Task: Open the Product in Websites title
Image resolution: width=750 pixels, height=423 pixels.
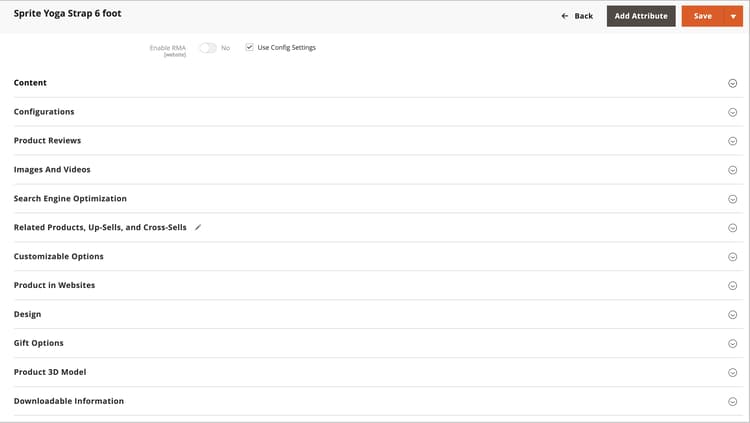Action: (55, 285)
